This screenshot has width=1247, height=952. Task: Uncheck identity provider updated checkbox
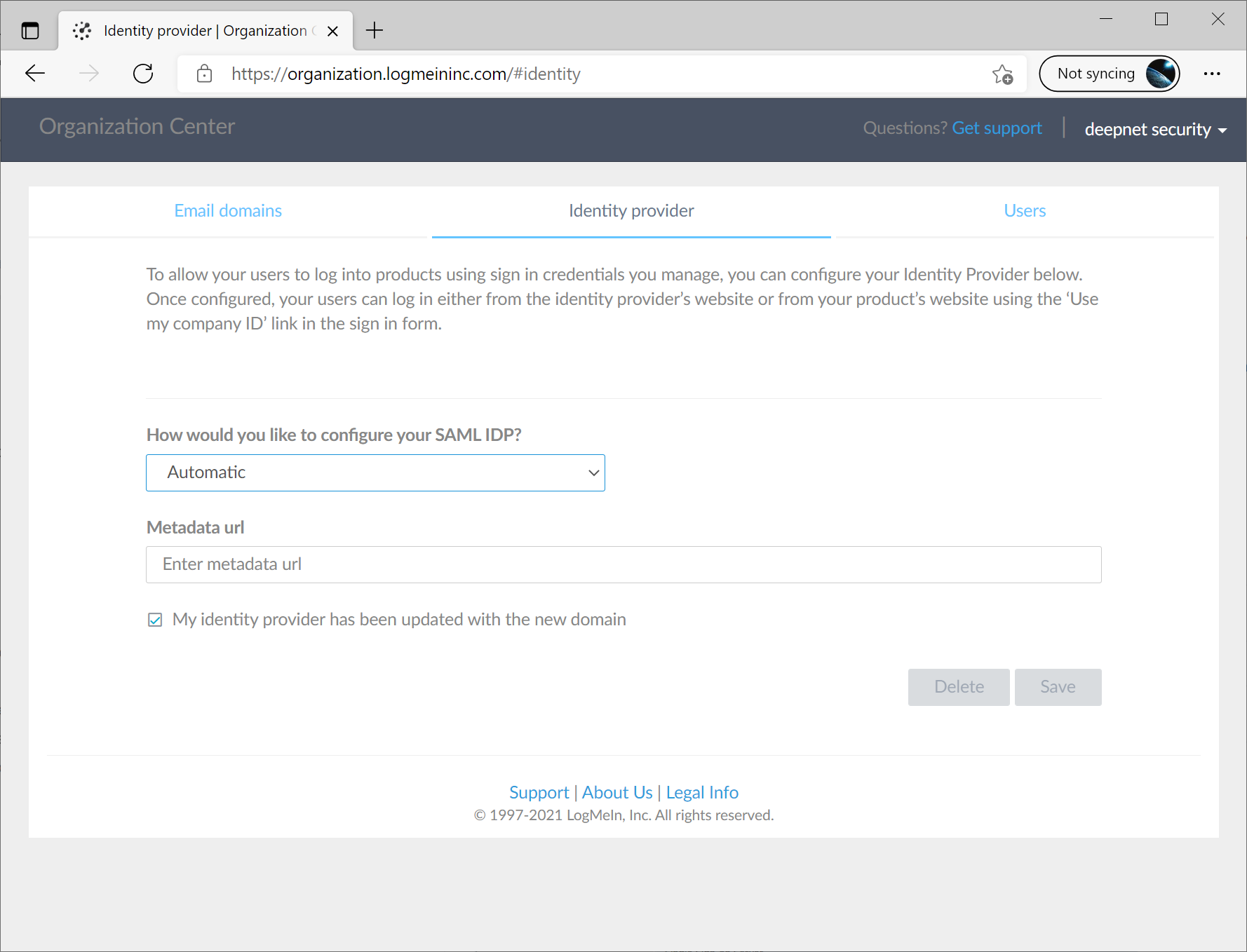(155, 620)
